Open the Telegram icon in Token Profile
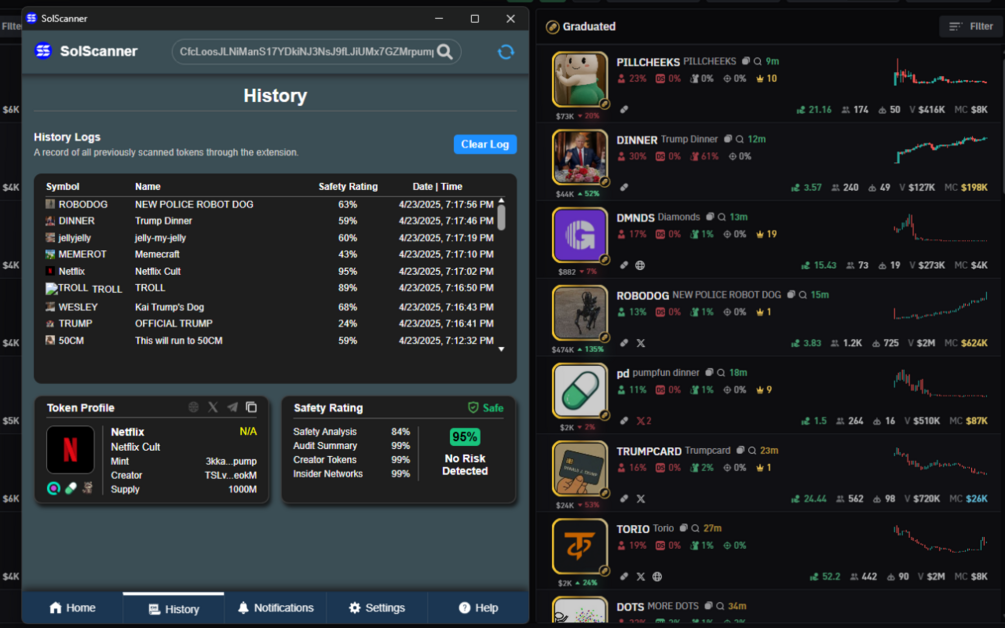The width and height of the screenshot is (1005, 628). pos(232,407)
